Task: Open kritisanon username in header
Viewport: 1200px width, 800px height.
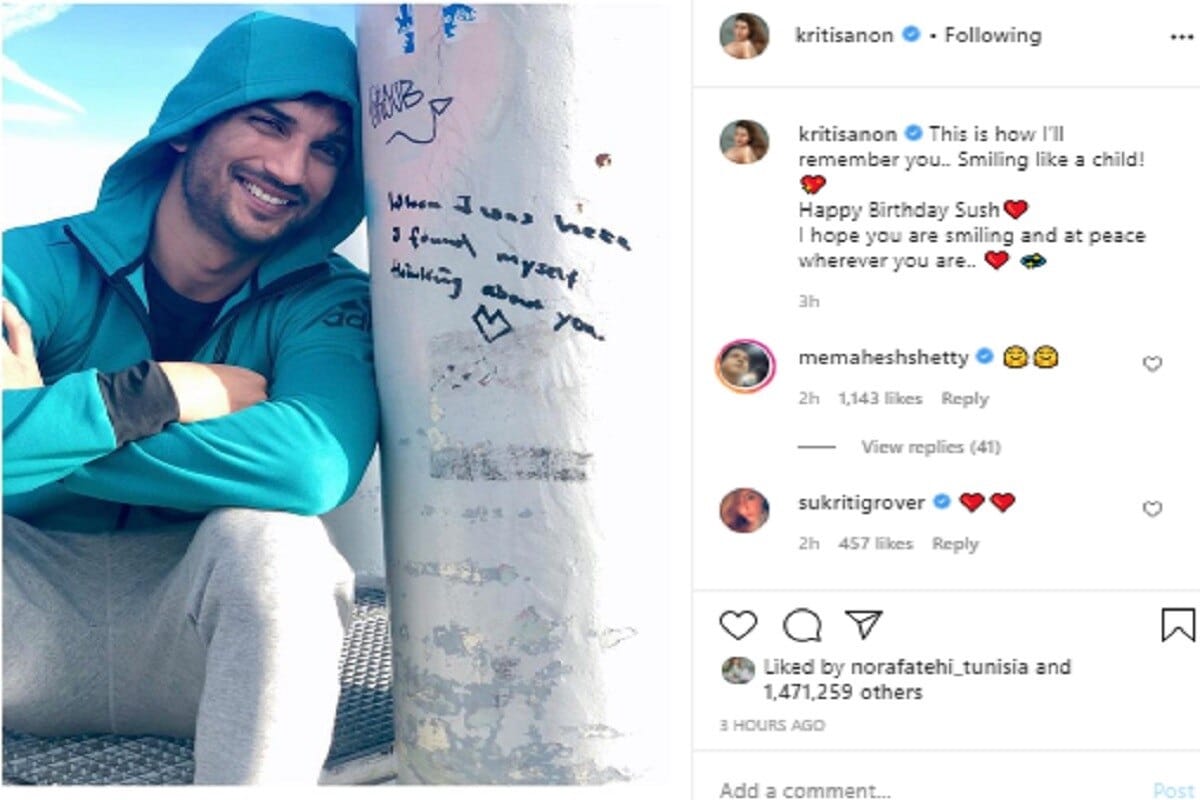Action: [x=845, y=35]
